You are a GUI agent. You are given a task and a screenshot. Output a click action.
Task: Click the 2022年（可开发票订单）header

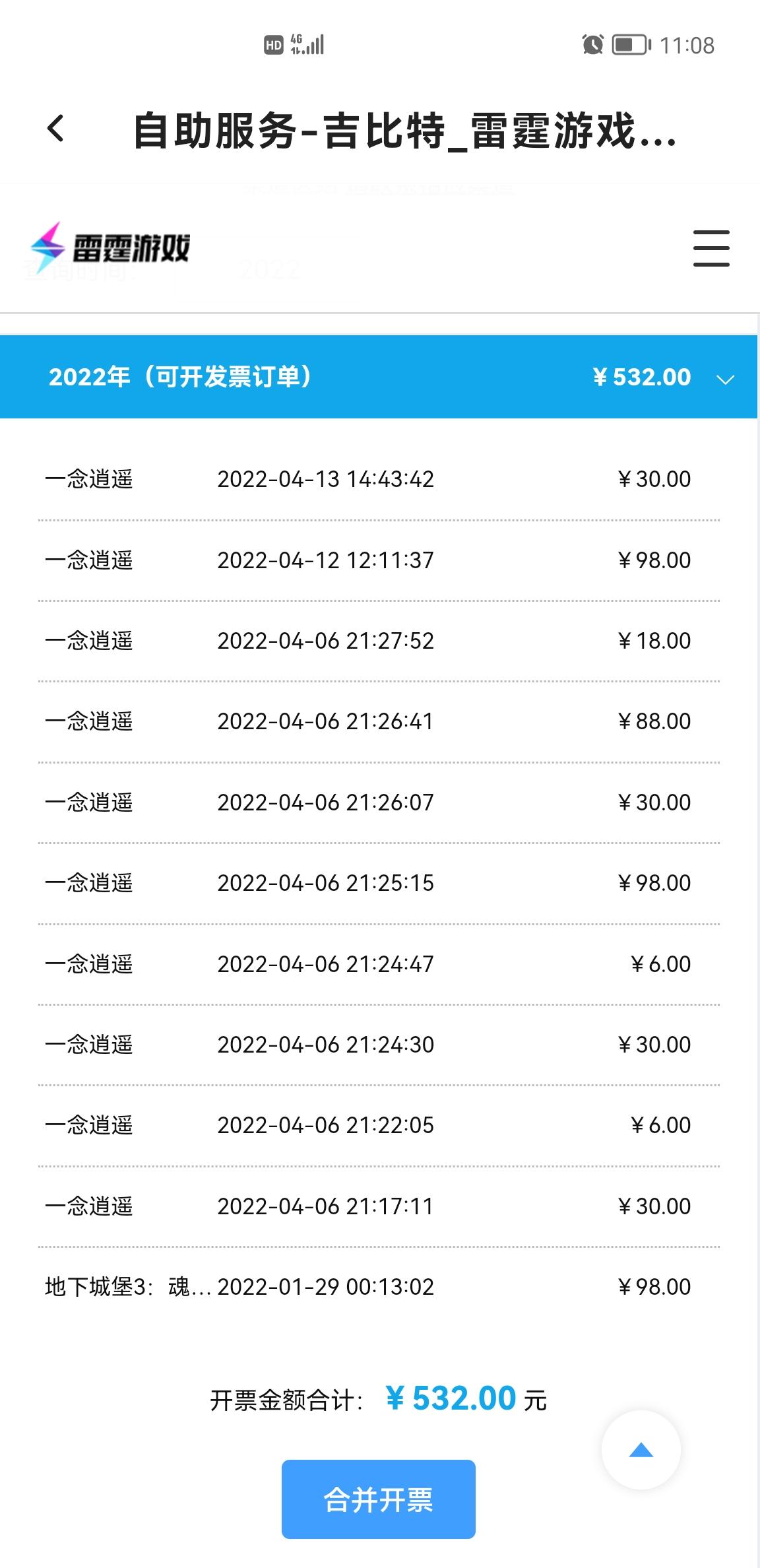tap(179, 377)
